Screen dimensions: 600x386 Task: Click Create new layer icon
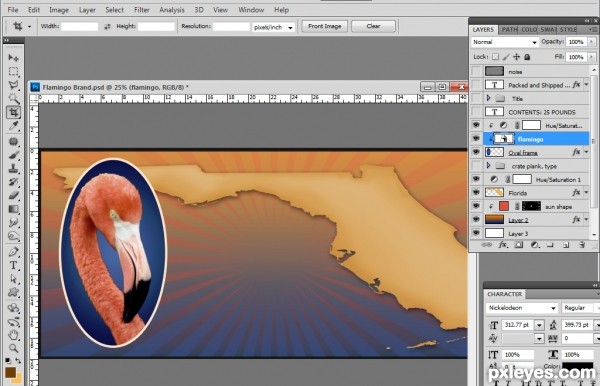click(x=566, y=245)
